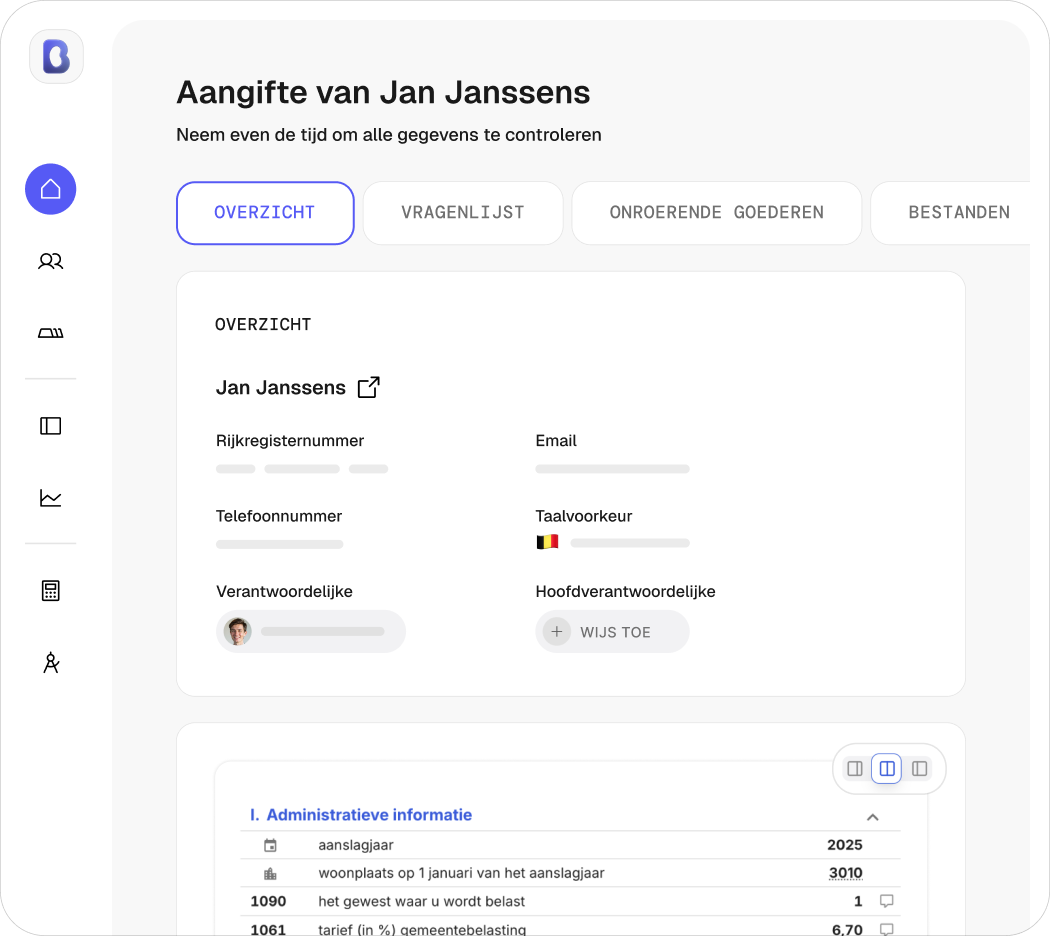Click the value 6,70 gemeentebelasting
1050x936 pixels.
coord(847,929)
